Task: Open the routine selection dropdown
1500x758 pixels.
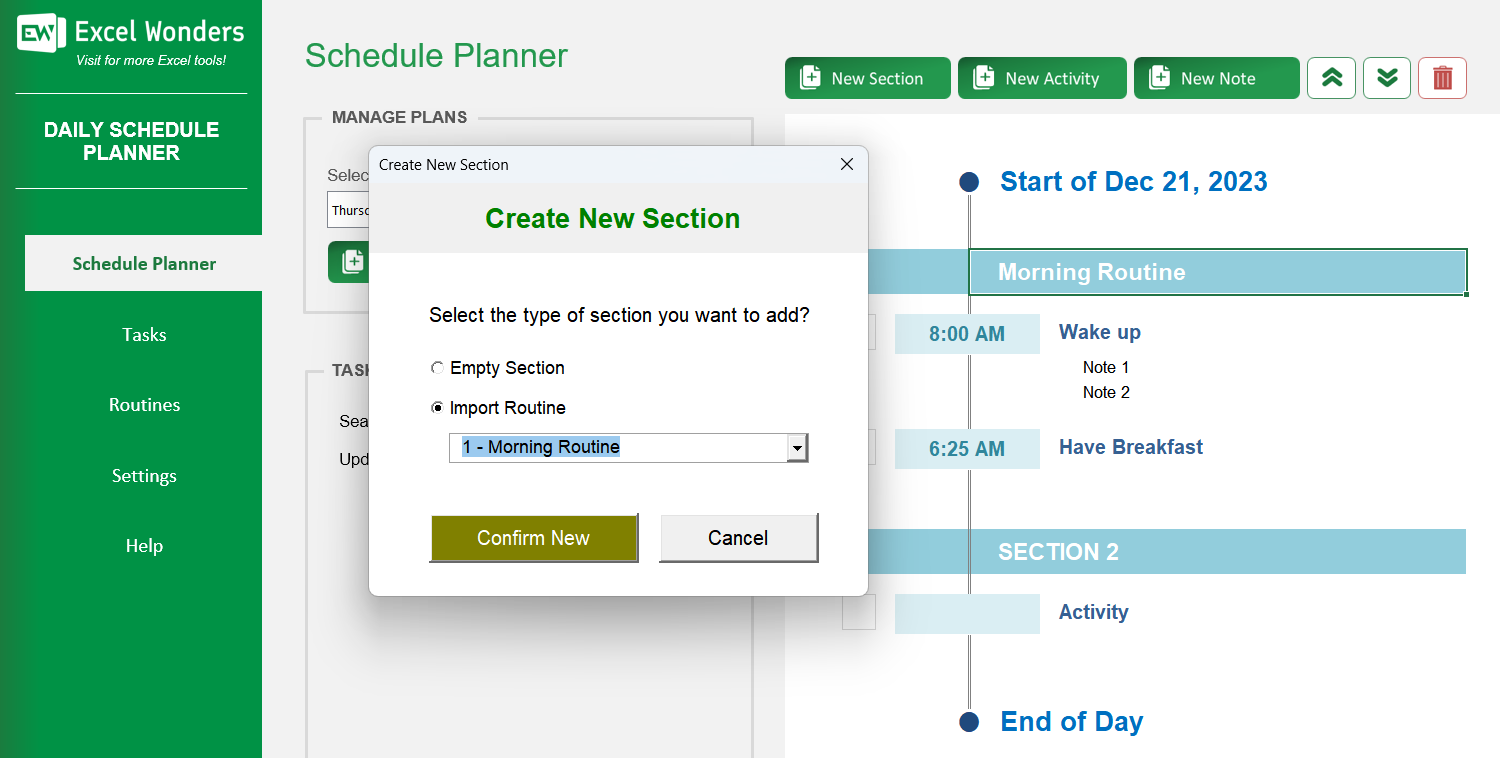Action: coord(797,447)
